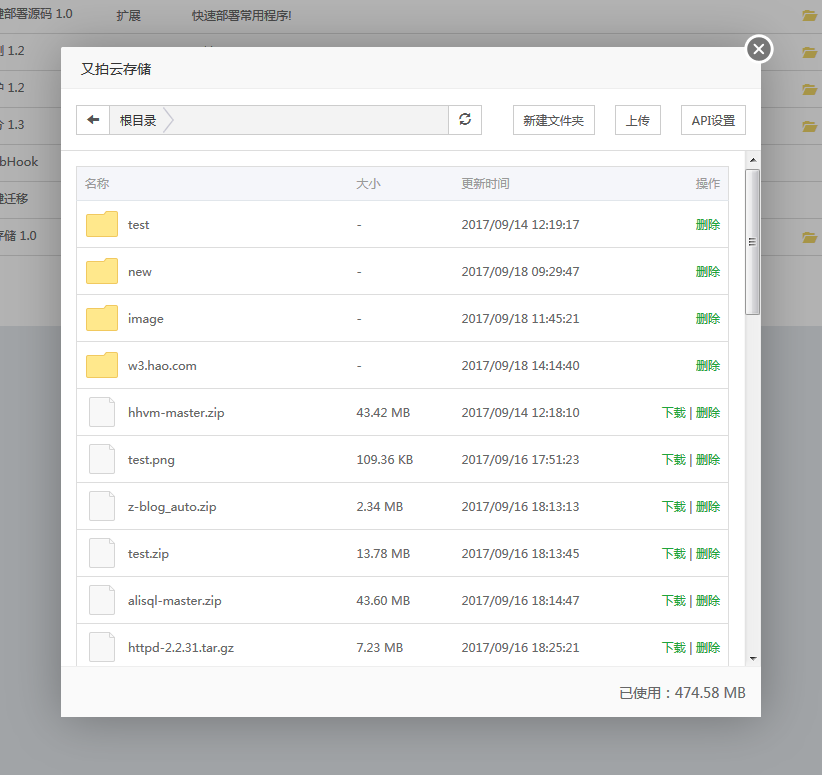Open the image folder icon

pyautogui.click(x=102, y=319)
